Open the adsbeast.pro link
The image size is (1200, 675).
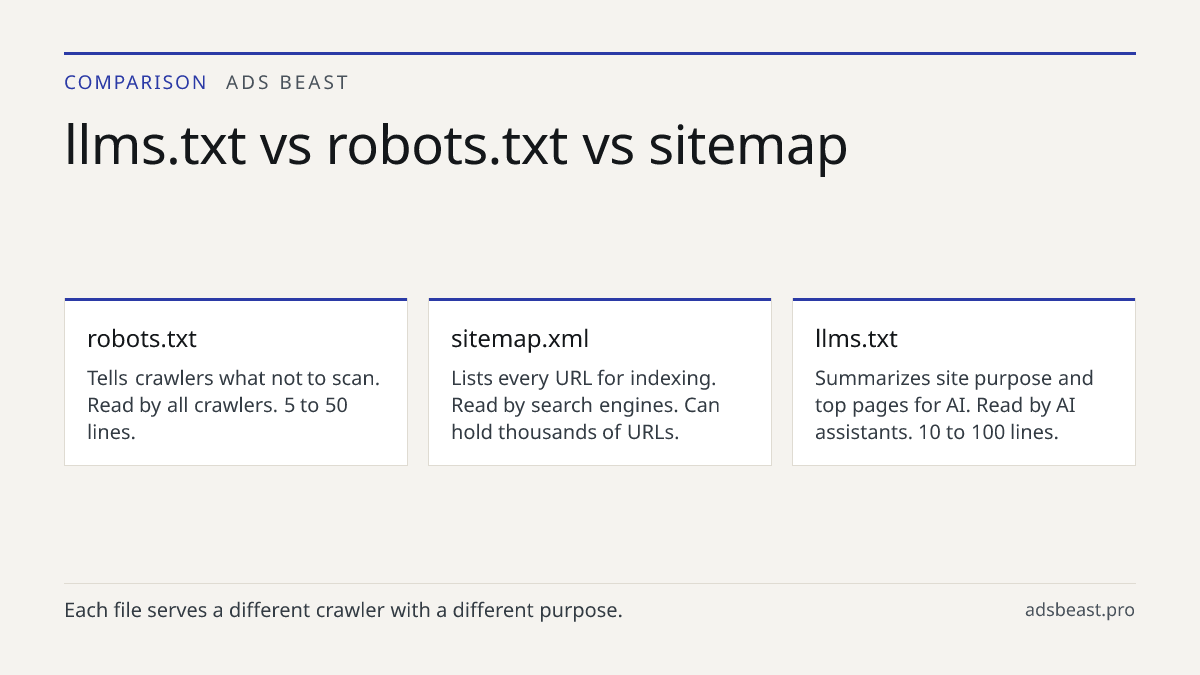tap(1080, 610)
